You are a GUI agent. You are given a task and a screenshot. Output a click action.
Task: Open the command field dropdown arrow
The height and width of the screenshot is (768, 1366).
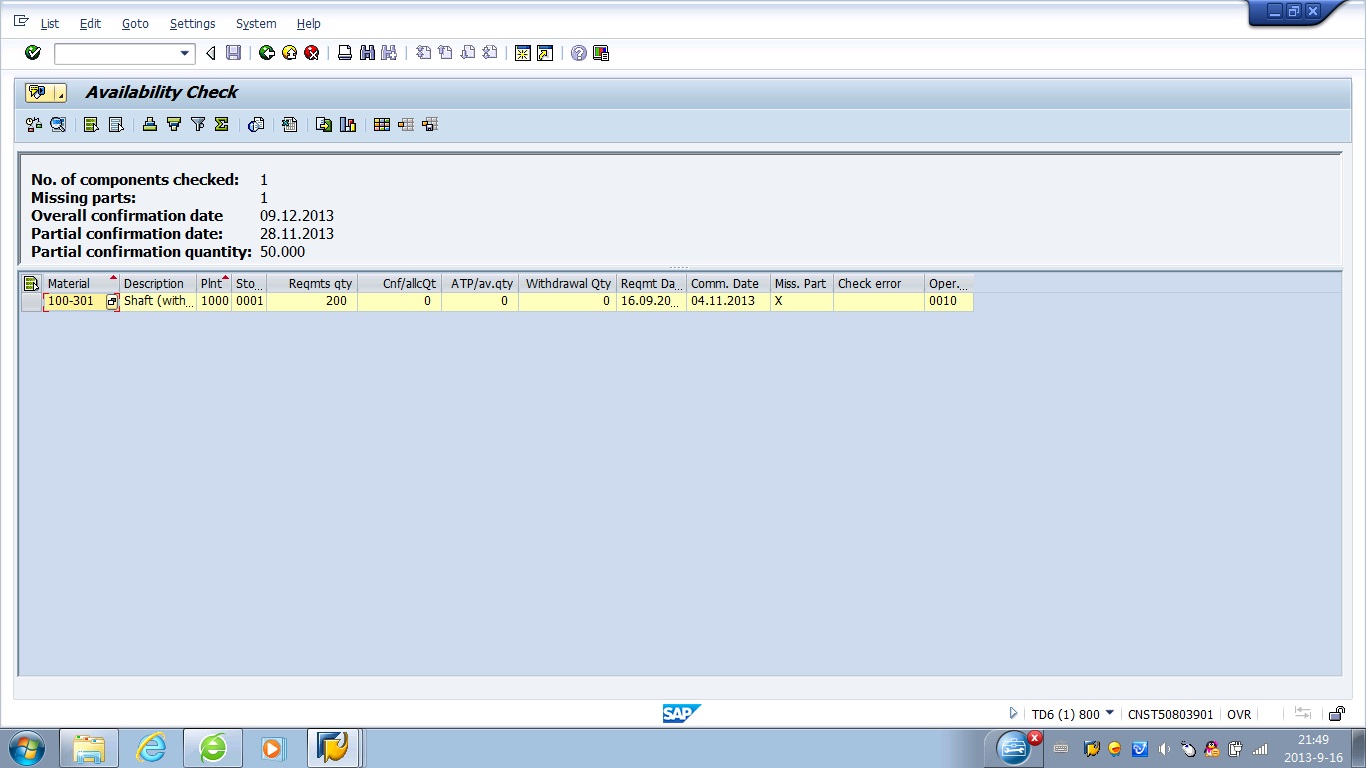[x=185, y=53]
